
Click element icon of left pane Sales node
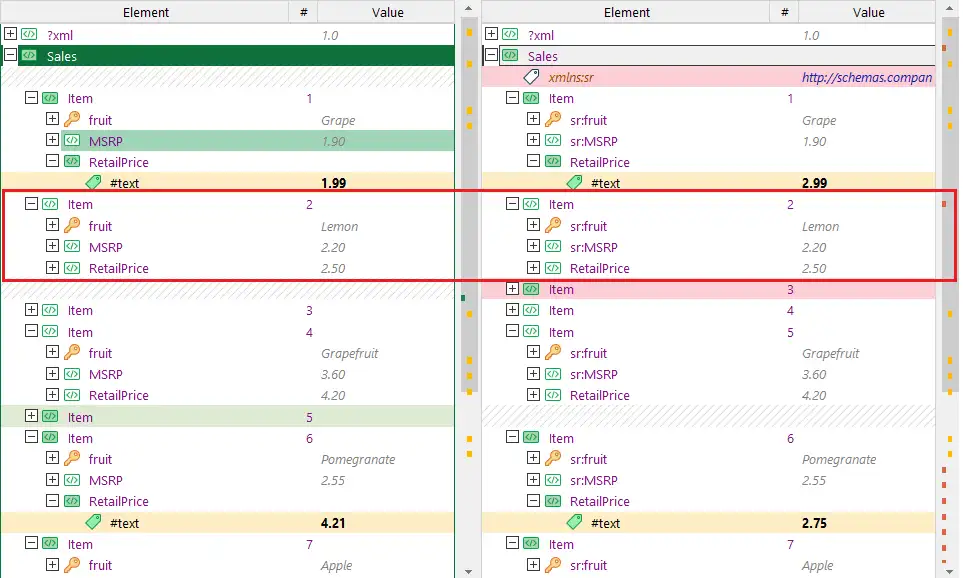[x=29, y=55]
